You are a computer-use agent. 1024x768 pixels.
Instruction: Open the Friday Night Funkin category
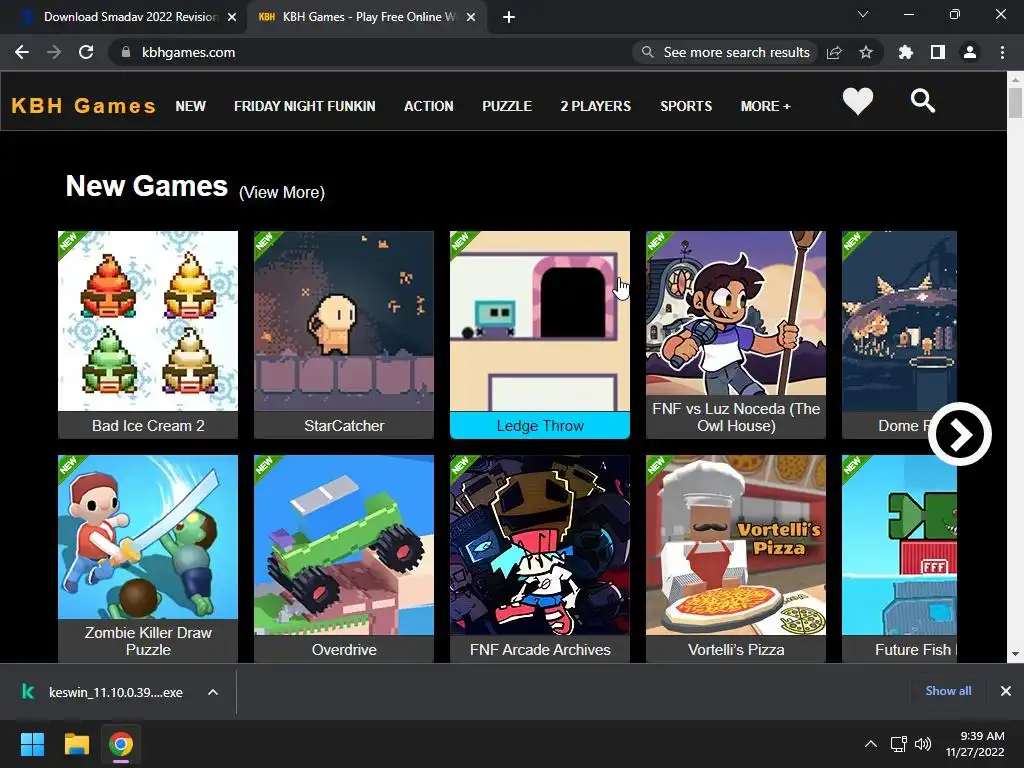[x=305, y=106]
